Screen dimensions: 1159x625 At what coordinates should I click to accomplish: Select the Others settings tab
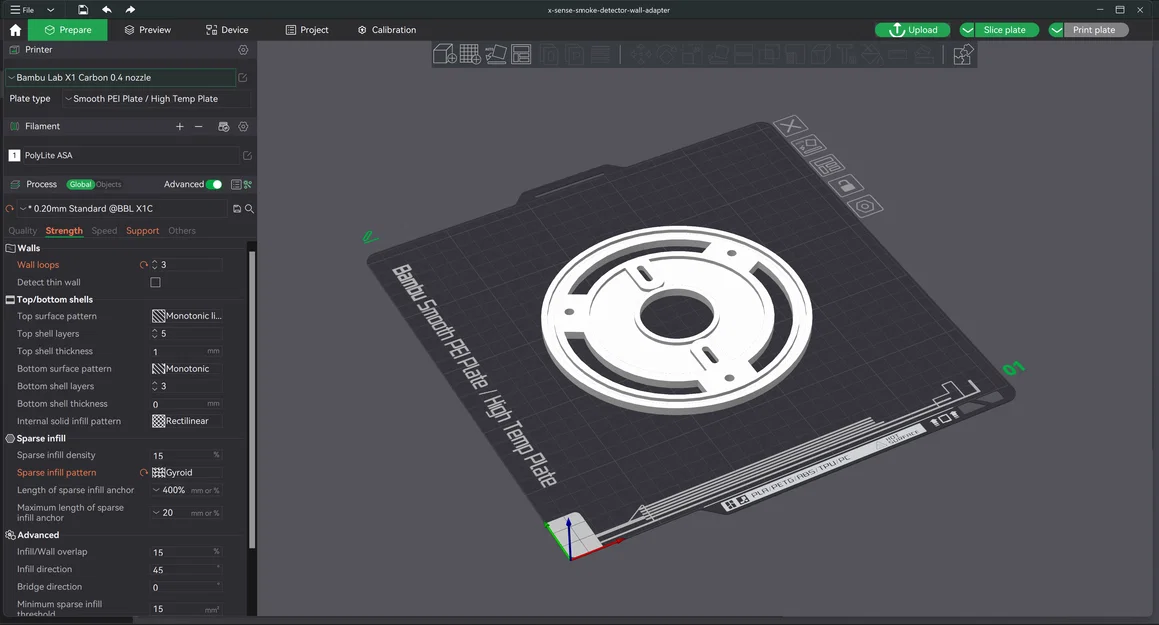(182, 231)
